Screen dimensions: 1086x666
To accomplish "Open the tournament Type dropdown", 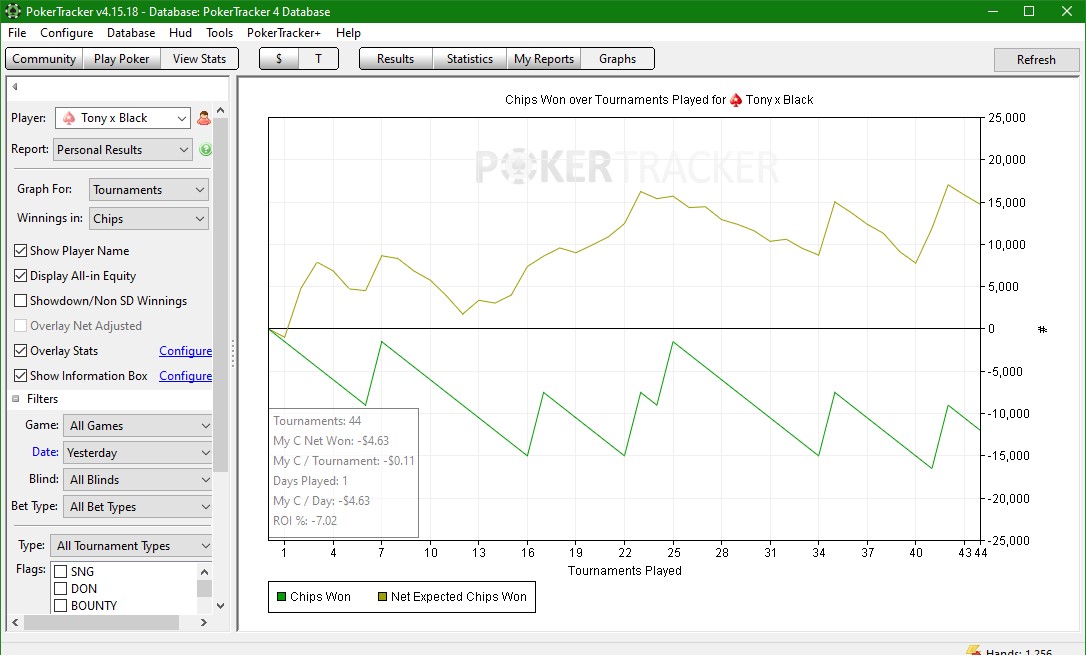I will (131, 546).
